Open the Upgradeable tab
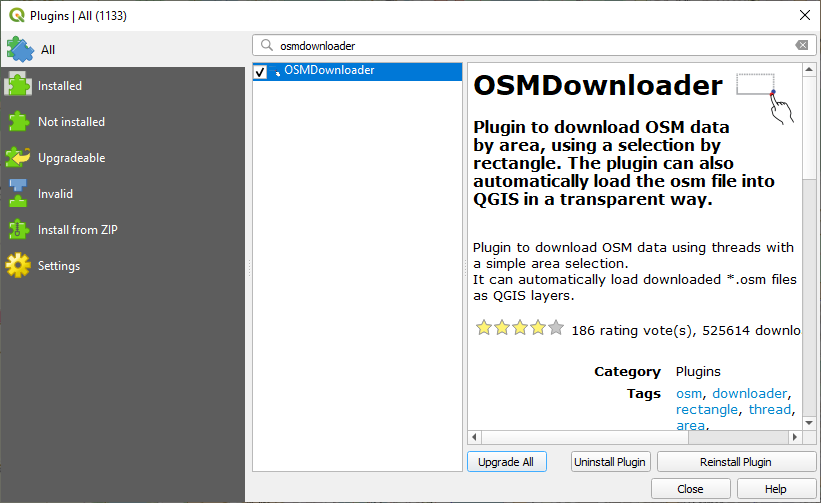 click(71, 158)
